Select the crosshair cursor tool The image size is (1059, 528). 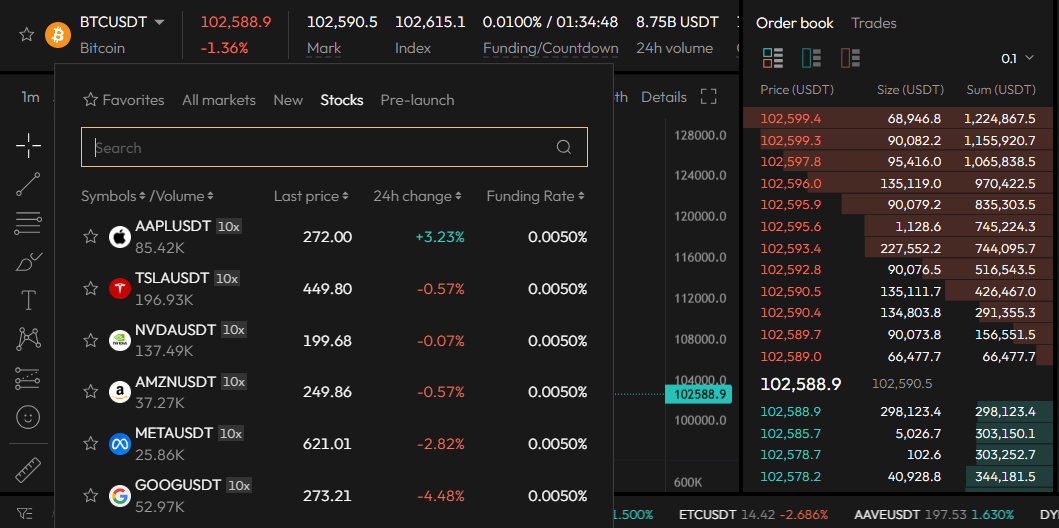28,146
